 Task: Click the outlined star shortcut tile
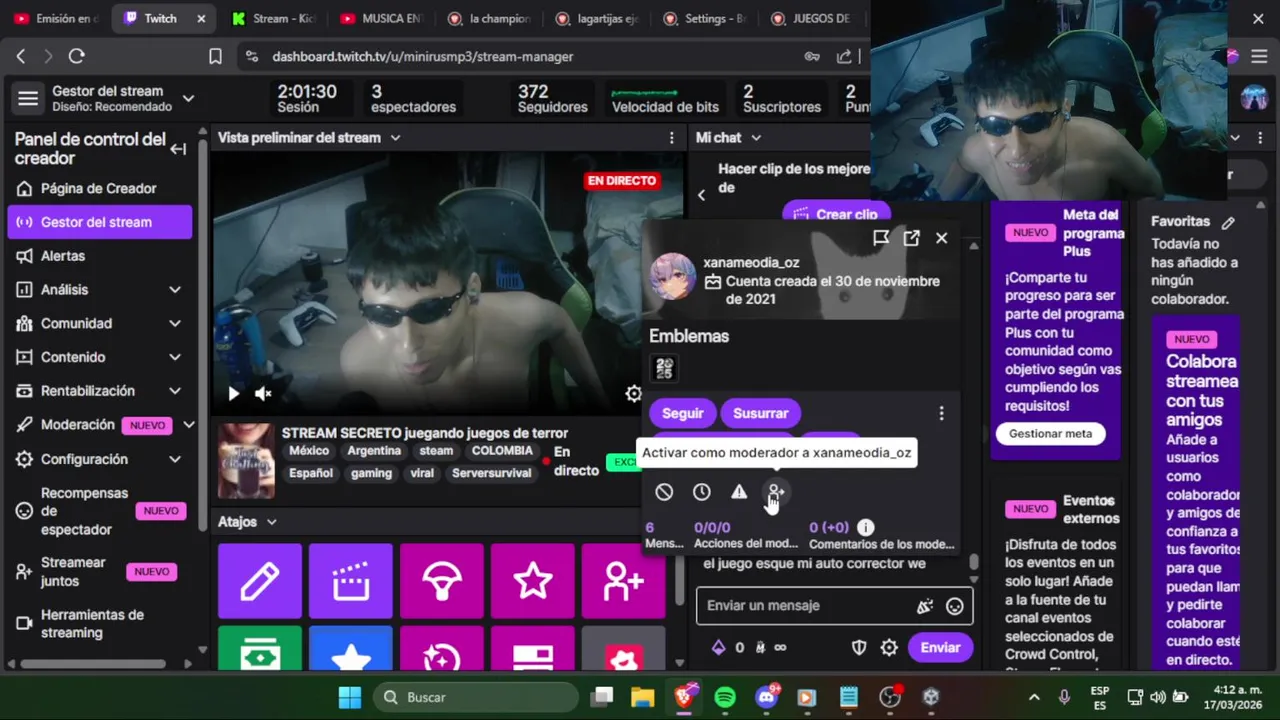coord(533,581)
